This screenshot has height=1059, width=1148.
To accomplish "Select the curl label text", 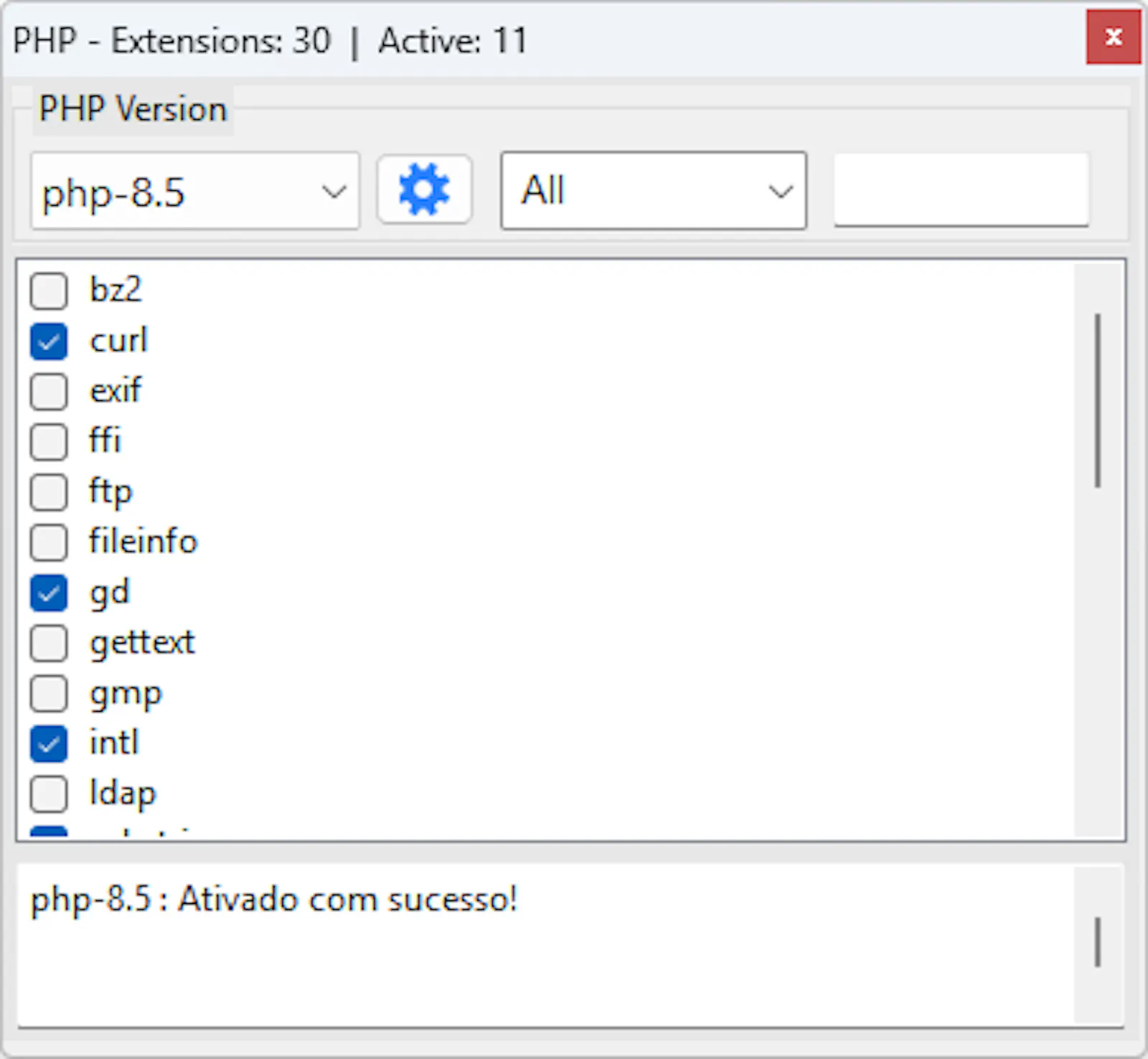I will [x=118, y=340].
